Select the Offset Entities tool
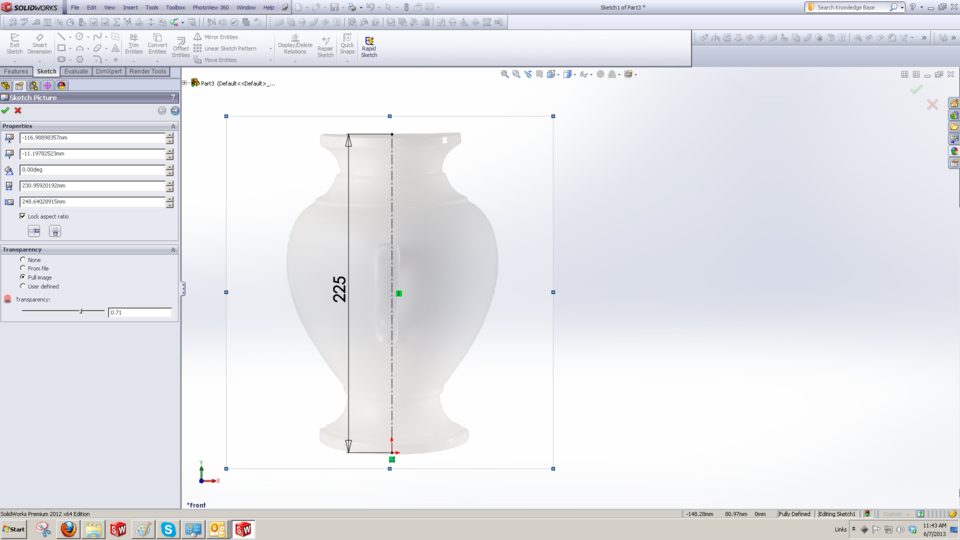The image size is (960, 540). pyautogui.click(x=181, y=45)
